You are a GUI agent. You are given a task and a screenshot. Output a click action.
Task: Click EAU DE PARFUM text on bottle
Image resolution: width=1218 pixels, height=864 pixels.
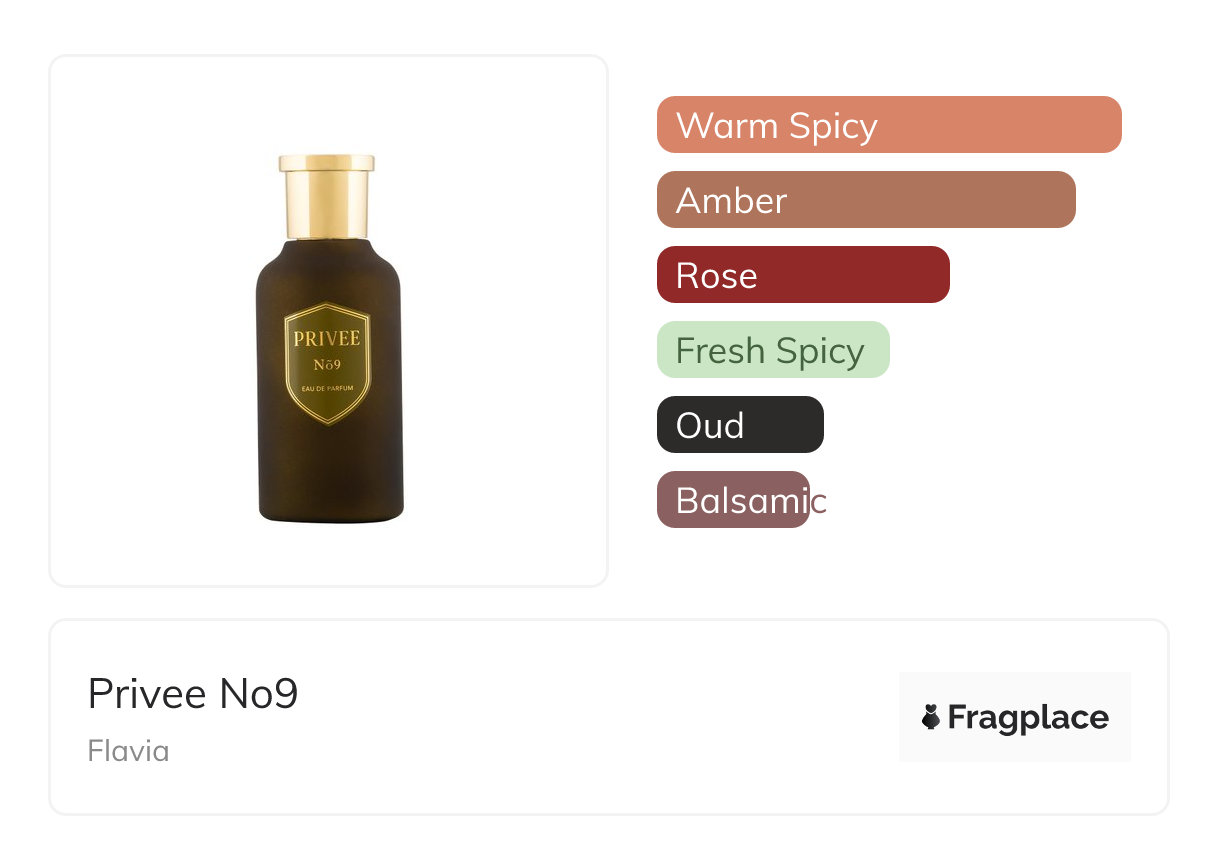pos(327,387)
